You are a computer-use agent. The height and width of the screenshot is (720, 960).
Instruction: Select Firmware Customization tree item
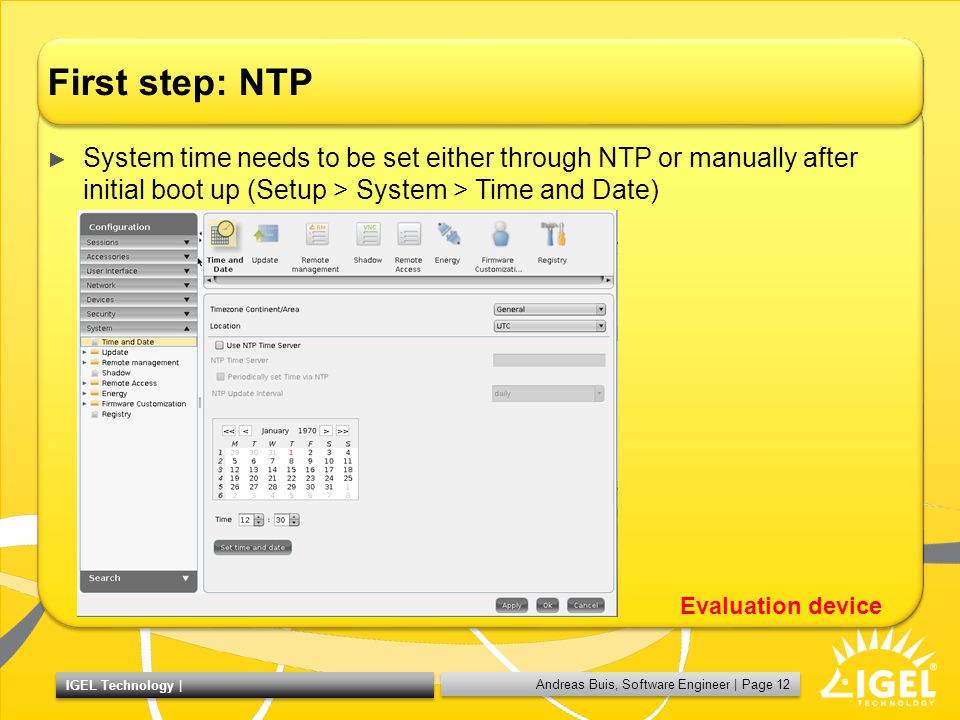point(144,404)
